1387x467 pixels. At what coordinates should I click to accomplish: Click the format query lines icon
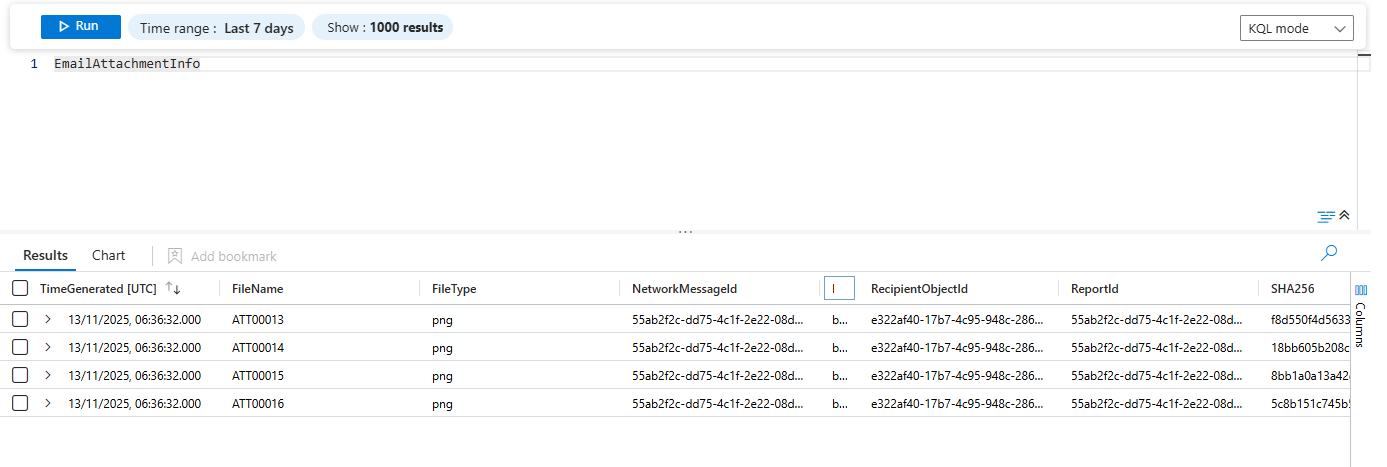1326,216
